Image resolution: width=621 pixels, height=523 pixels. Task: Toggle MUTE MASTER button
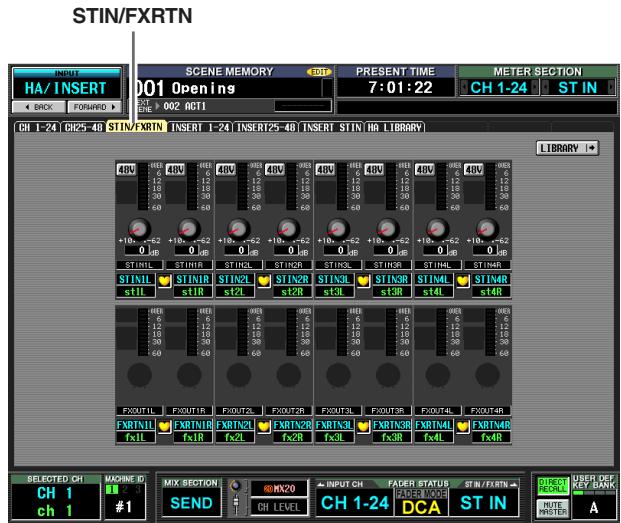click(552, 508)
